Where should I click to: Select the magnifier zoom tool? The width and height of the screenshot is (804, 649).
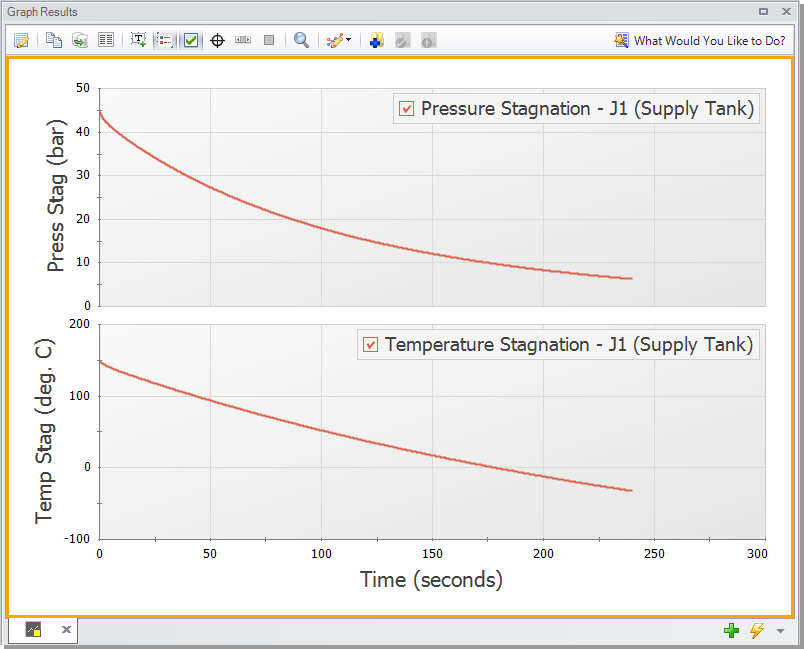[x=301, y=41]
